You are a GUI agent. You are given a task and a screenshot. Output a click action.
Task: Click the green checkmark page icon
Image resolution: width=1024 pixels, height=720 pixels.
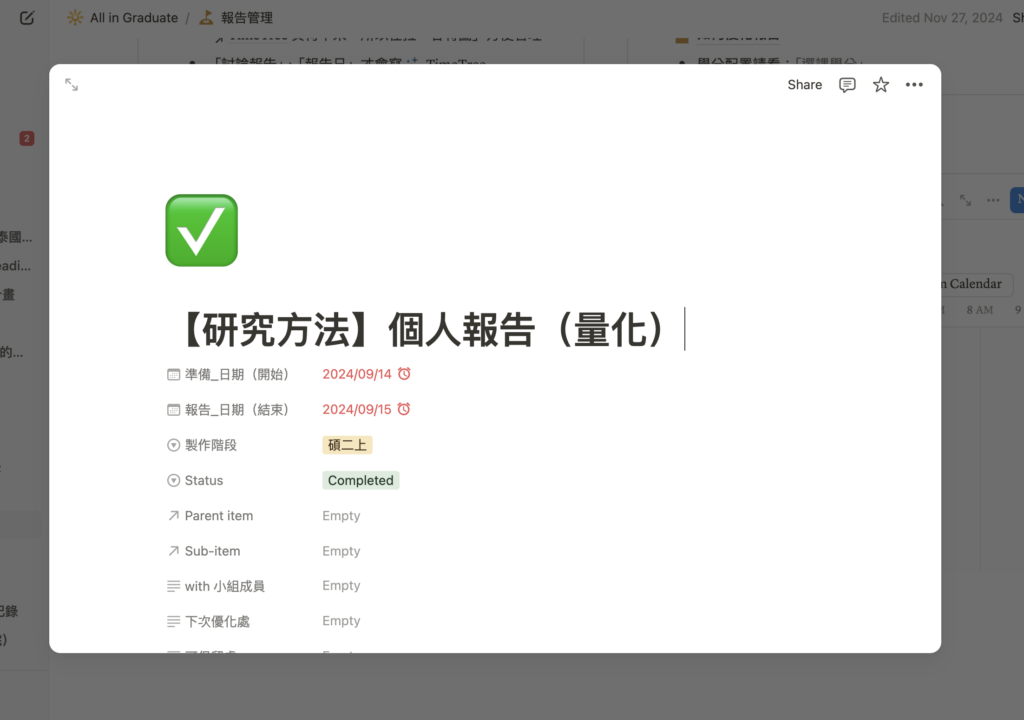tap(201, 231)
